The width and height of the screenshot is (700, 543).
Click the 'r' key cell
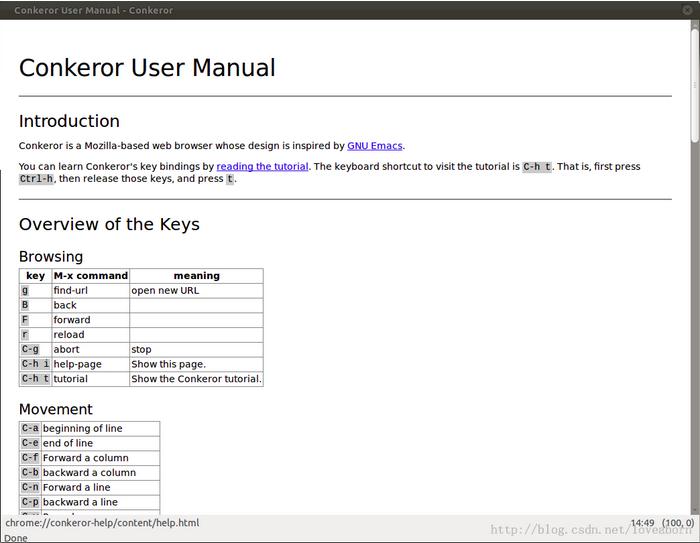click(36, 335)
